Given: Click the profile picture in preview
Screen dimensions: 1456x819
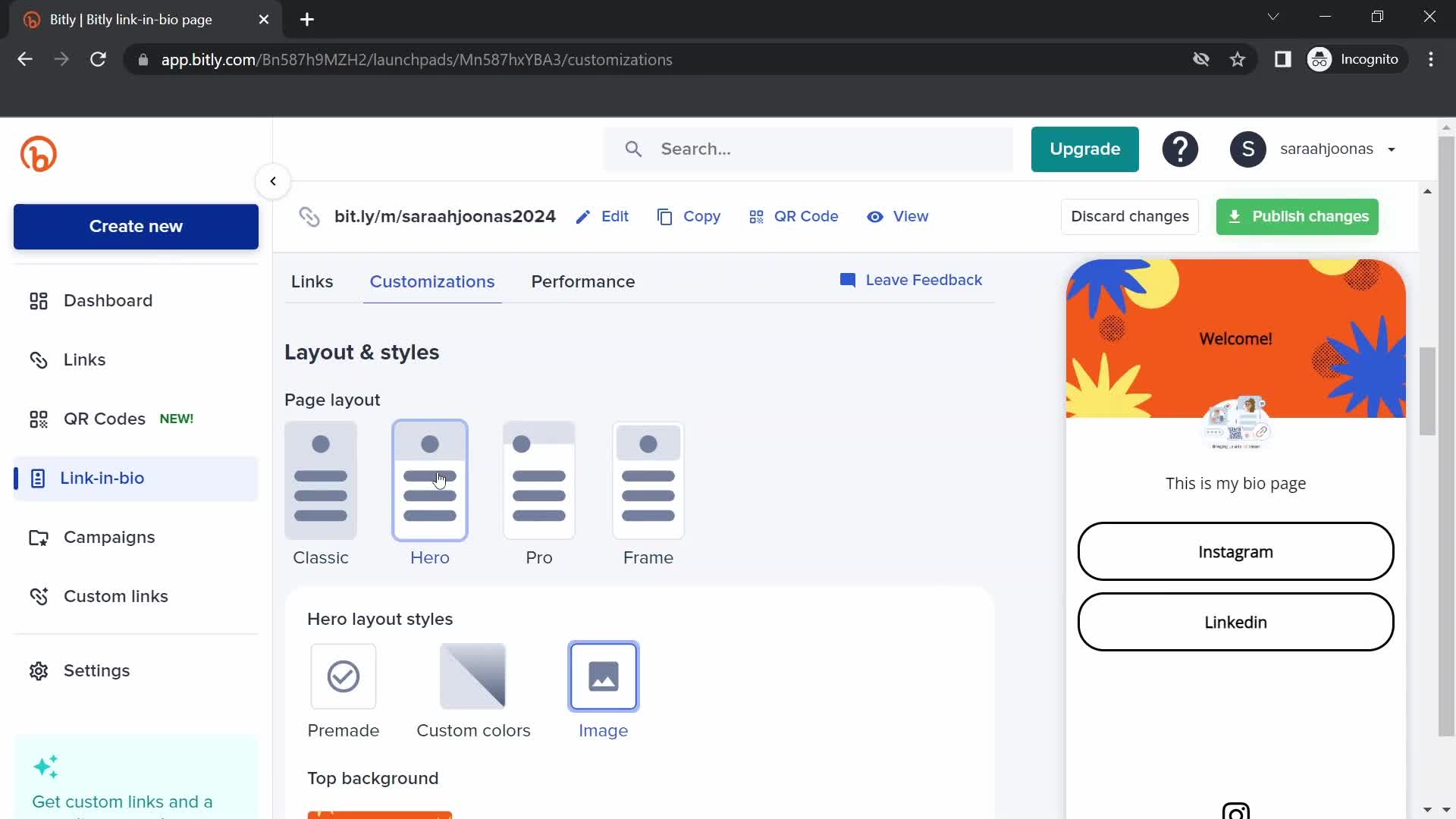Looking at the screenshot, I should [x=1236, y=423].
